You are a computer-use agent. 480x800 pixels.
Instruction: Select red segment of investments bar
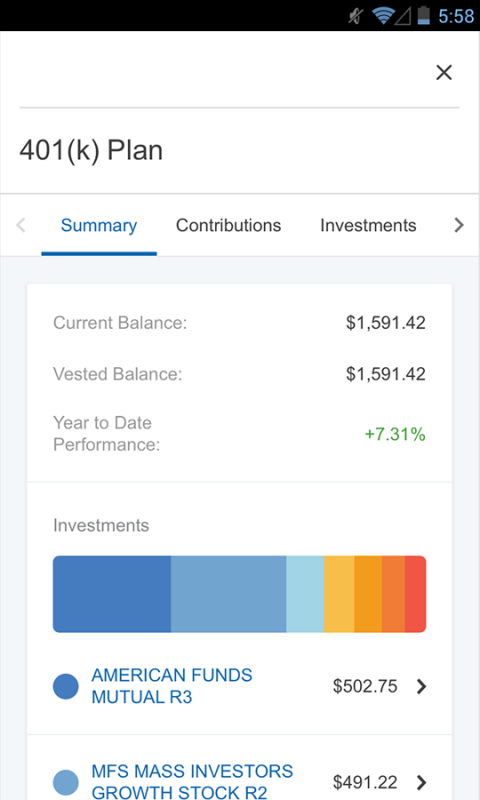(x=416, y=594)
